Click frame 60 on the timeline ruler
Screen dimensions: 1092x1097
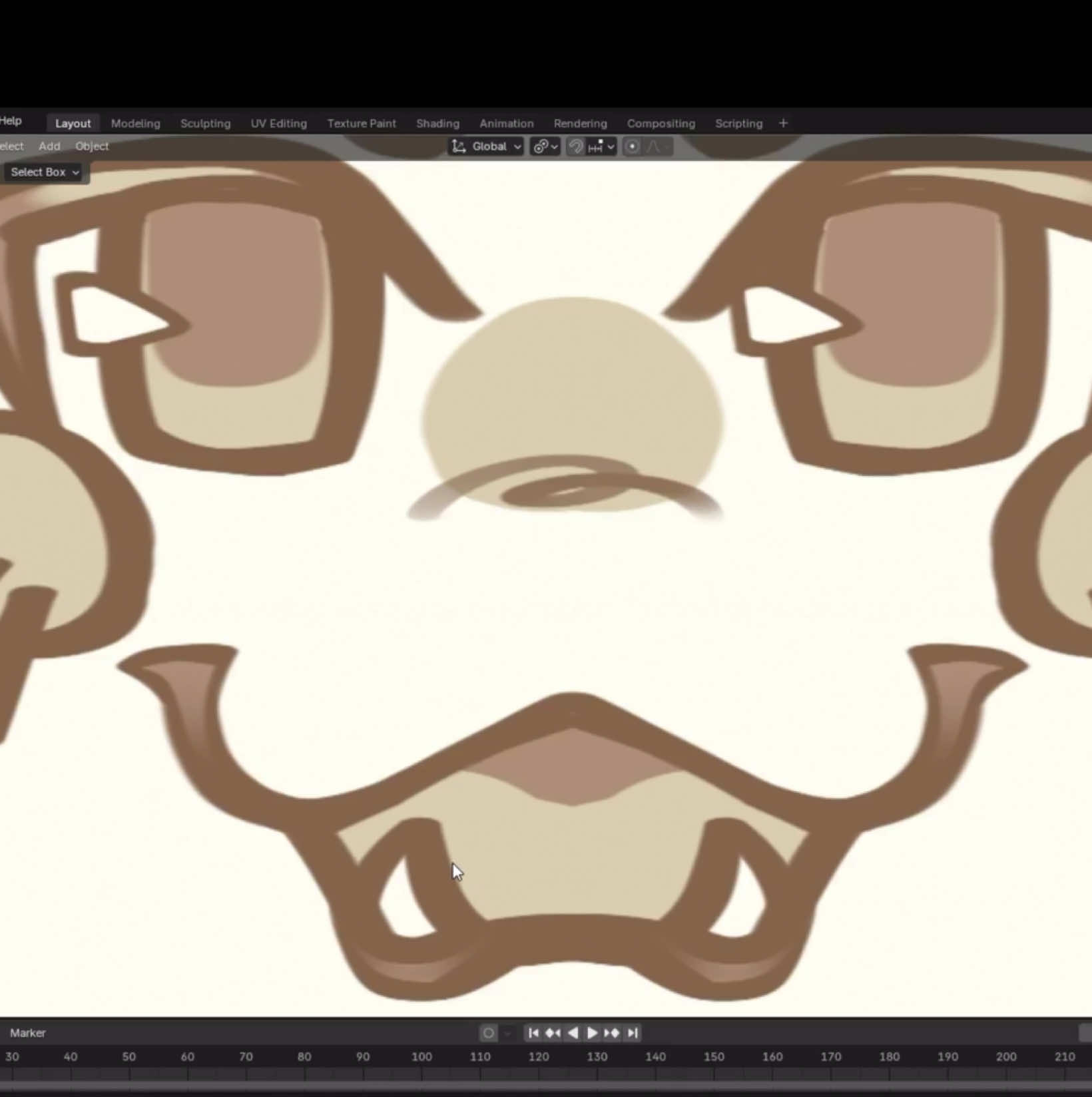pyautogui.click(x=188, y=1056)
